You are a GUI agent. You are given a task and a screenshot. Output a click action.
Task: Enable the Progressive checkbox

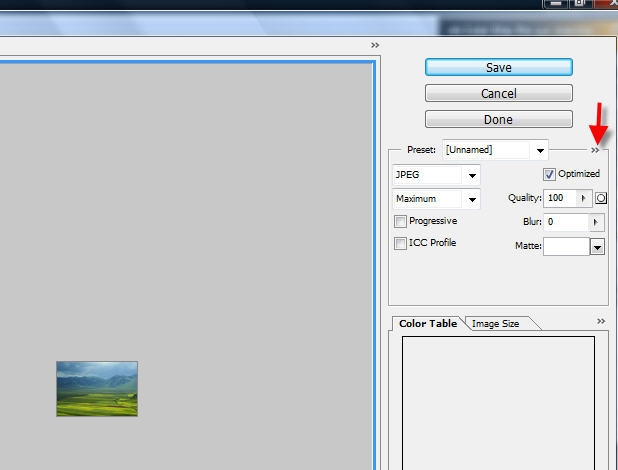(401, 221)
